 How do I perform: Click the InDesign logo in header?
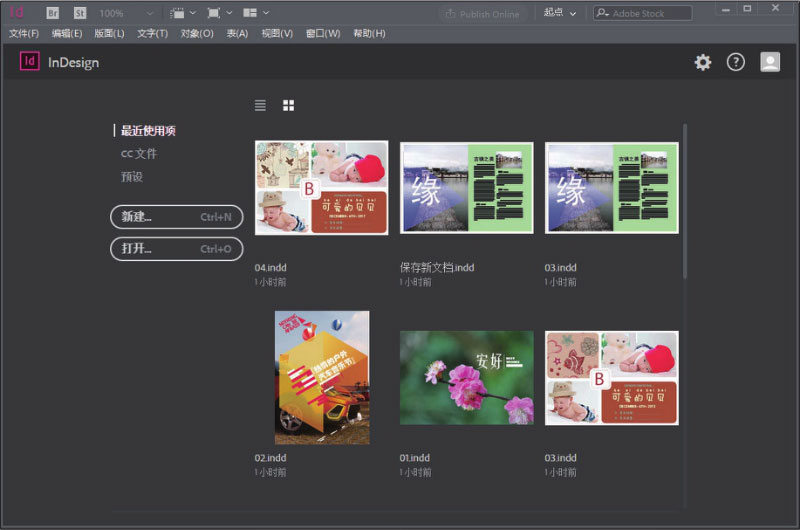(x=30, y=62)
